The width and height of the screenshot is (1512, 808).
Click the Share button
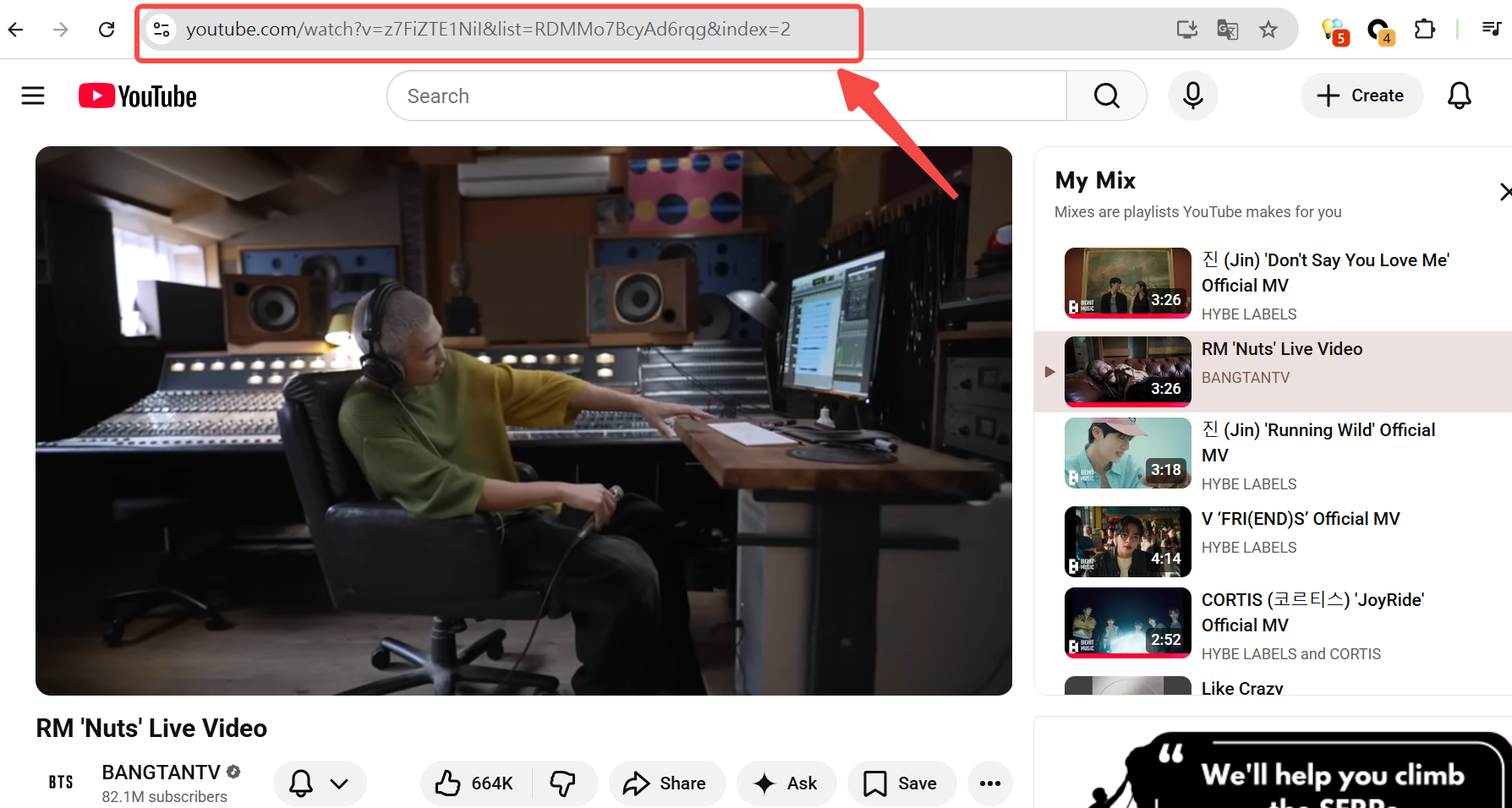click(x=666, y=783)
